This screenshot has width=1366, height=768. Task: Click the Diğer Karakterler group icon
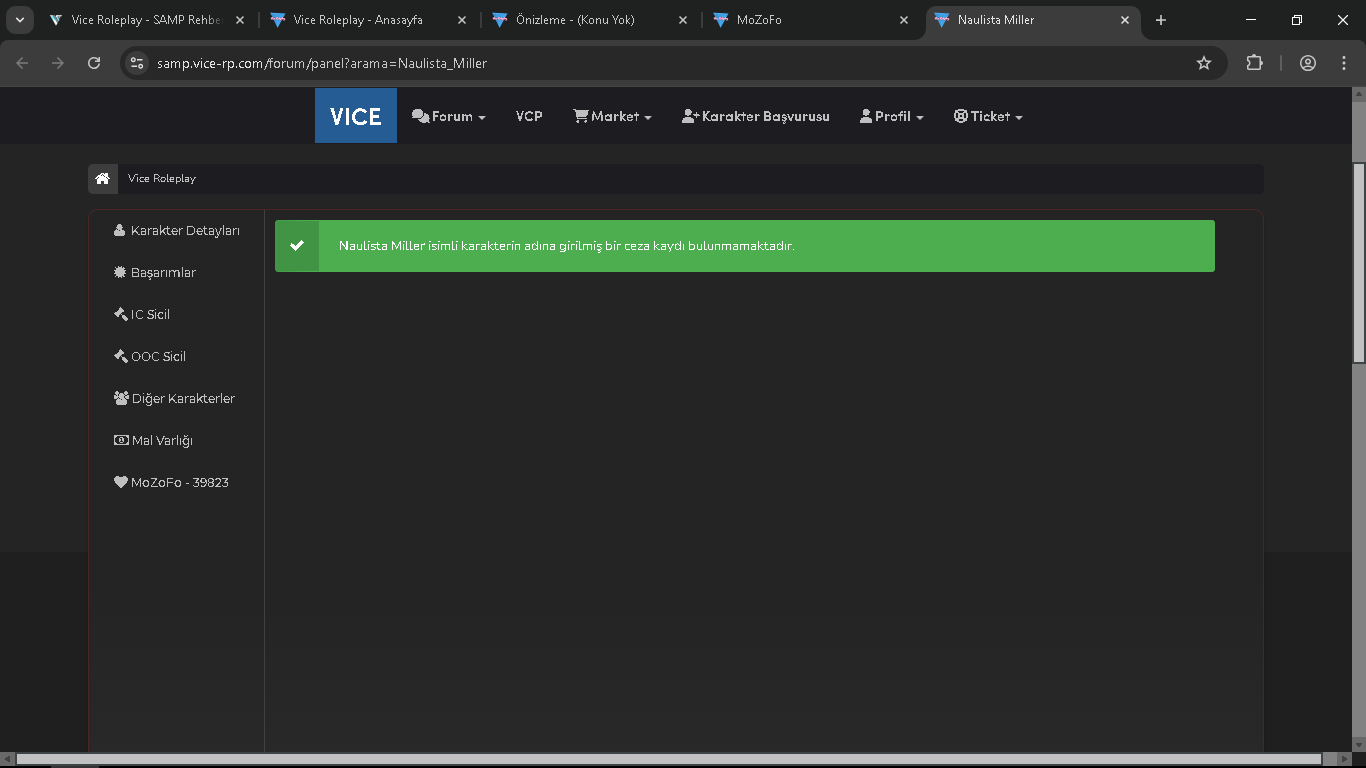pyautogui.click(x=122, y=398)
